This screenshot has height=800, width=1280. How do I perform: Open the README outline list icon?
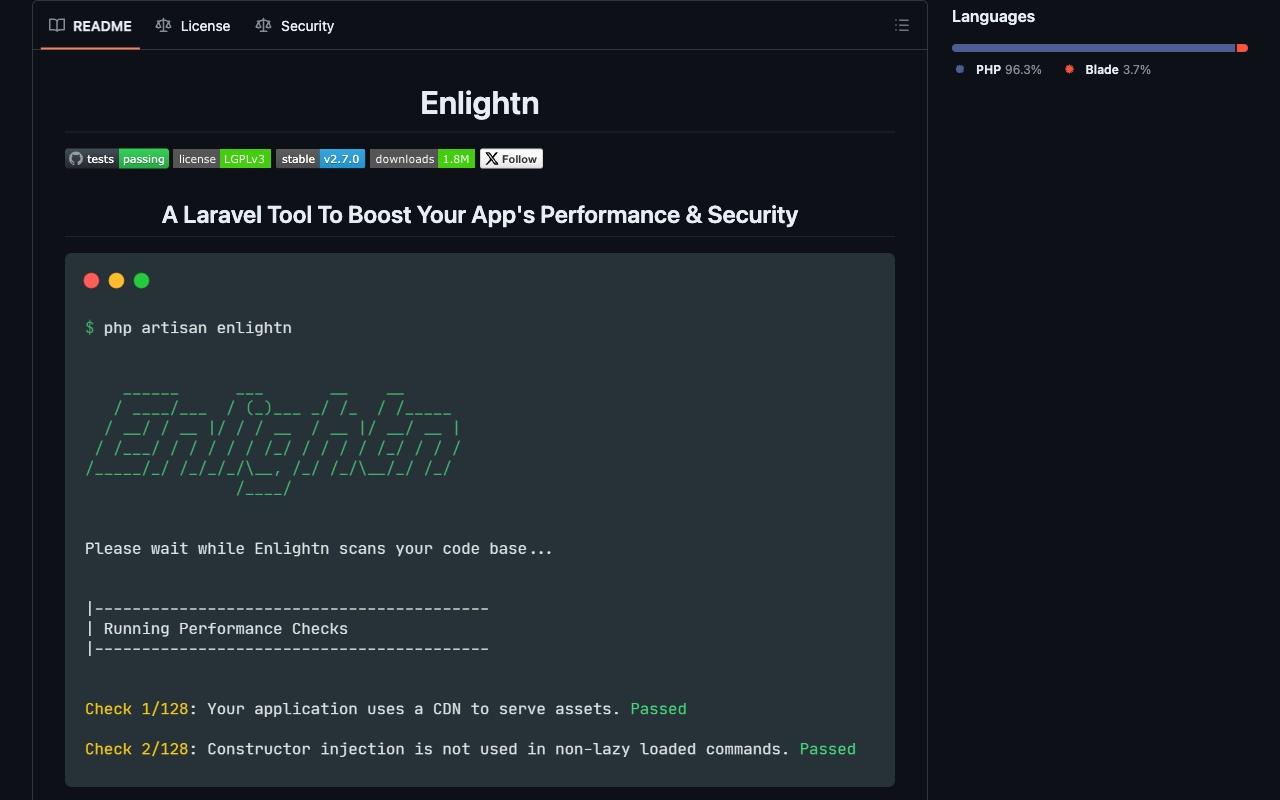click(x=902, y=26)
